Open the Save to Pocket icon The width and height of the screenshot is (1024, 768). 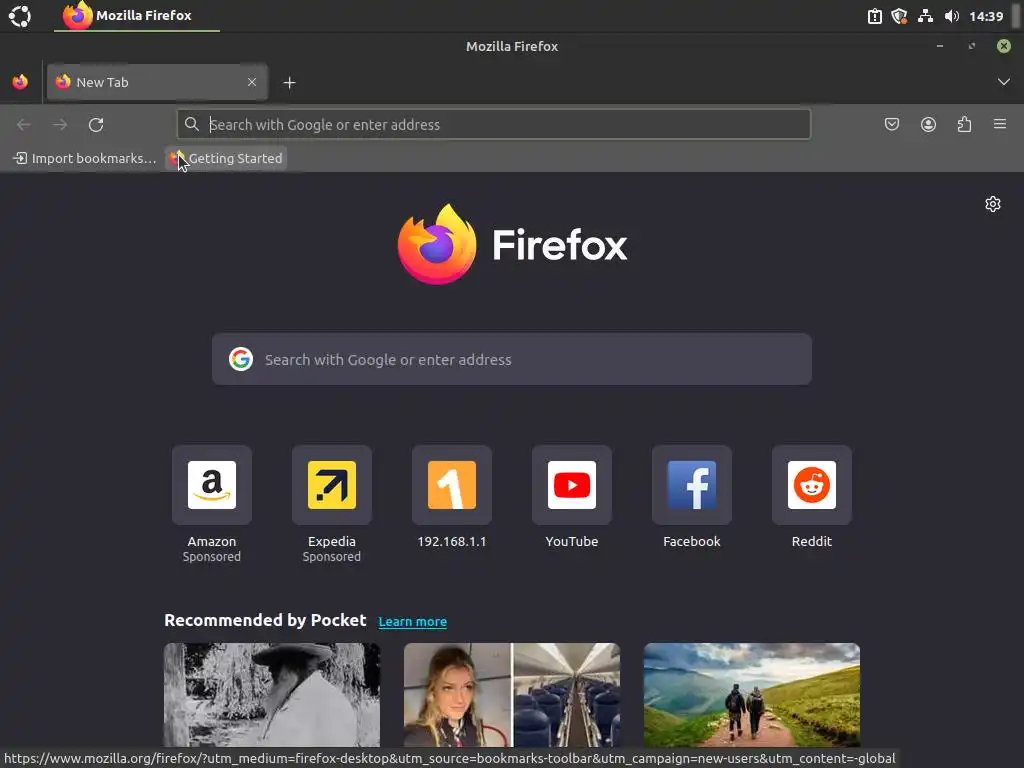point(891,124)
